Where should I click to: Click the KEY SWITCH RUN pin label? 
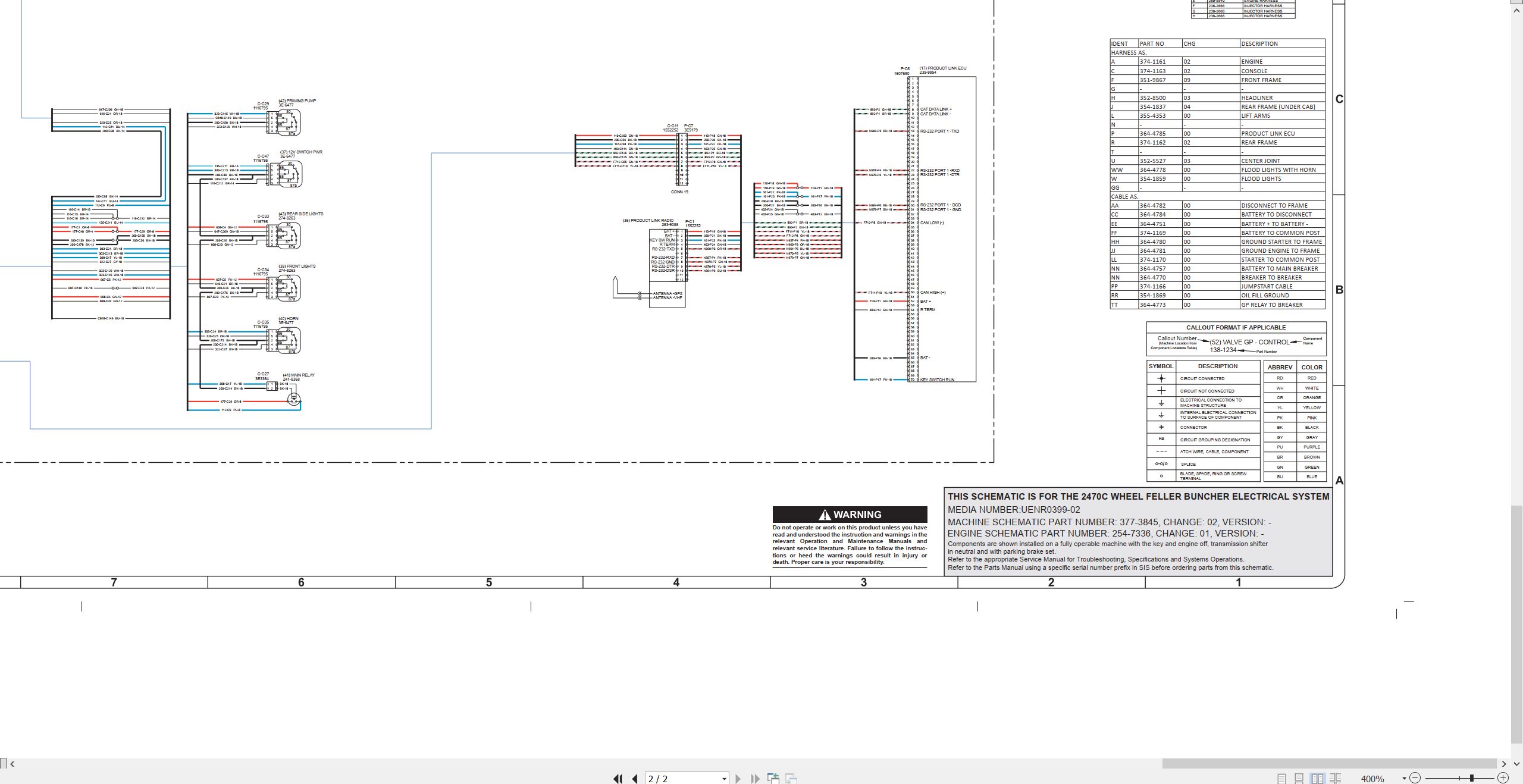938,380
